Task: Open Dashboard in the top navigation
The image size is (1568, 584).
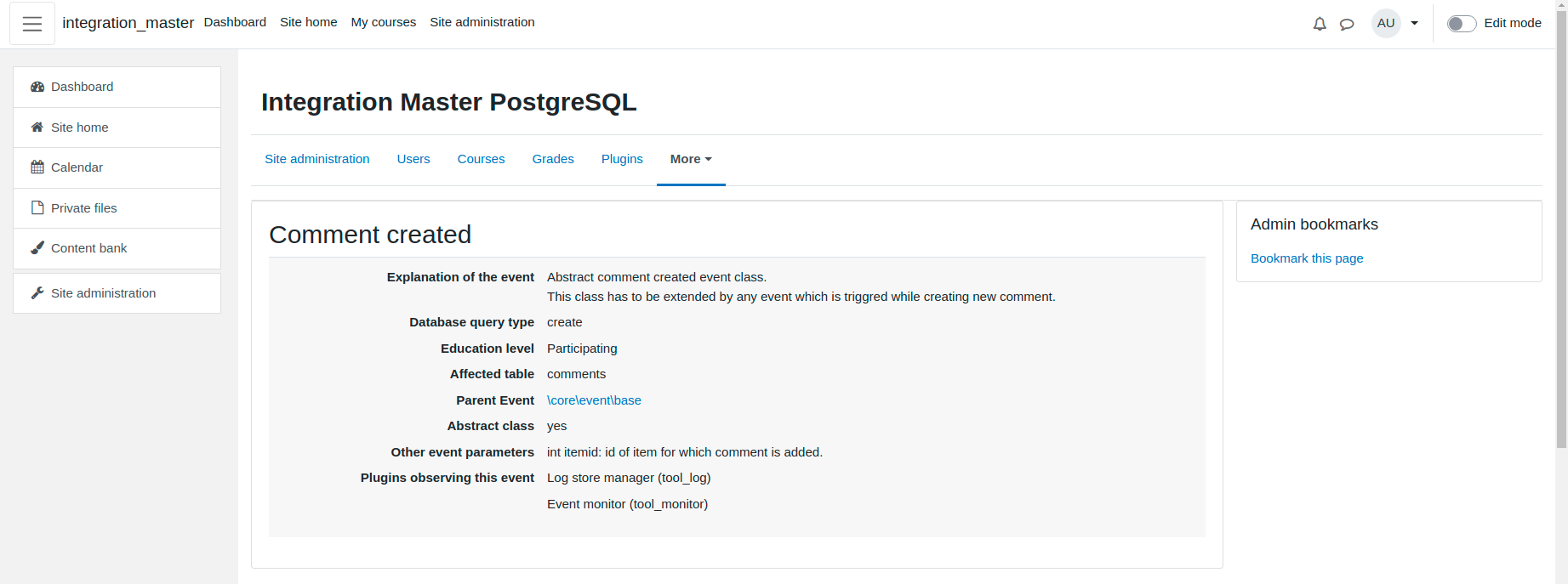Action: (x=235, y=22)
